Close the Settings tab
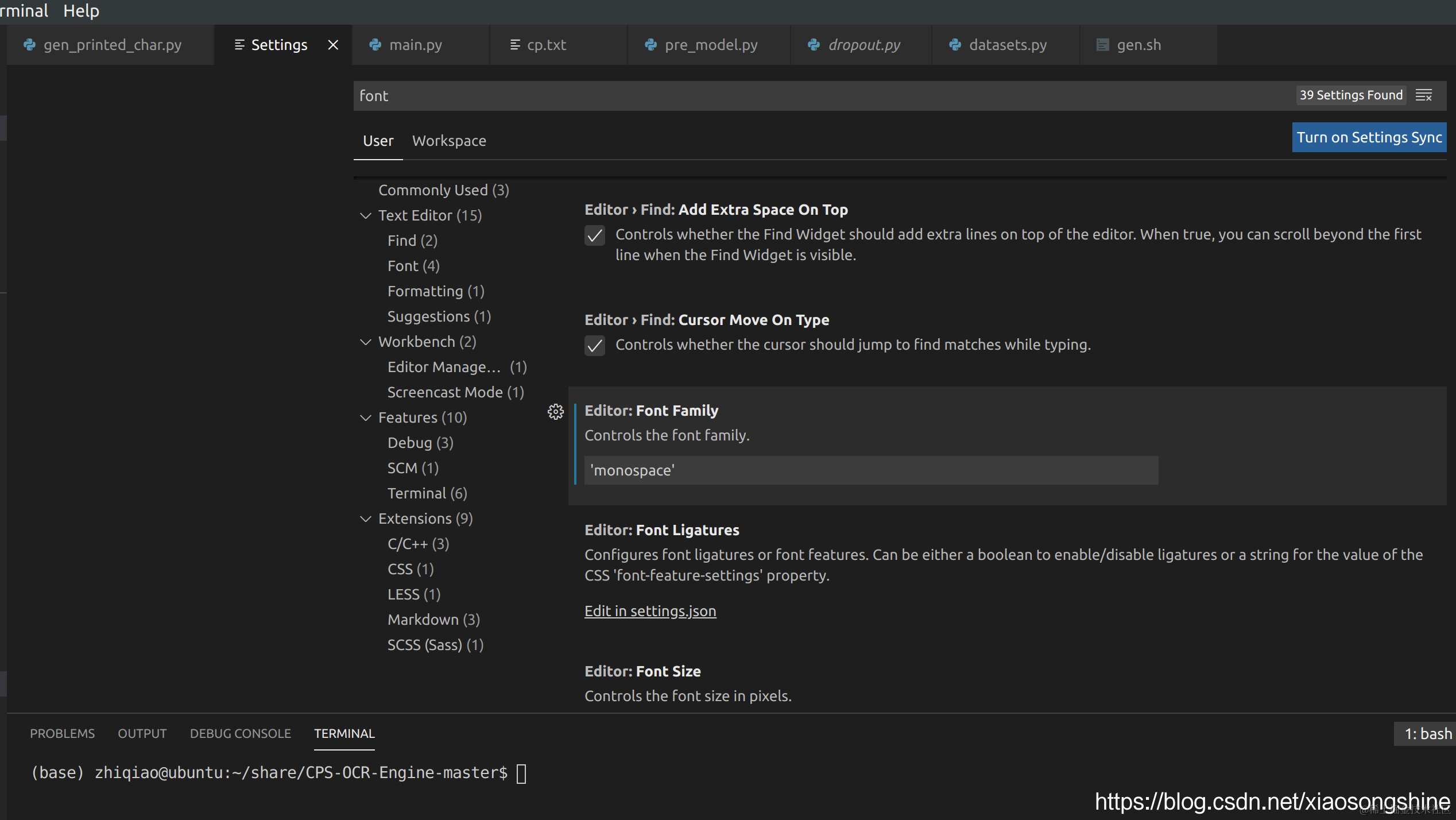This screenshot has height=820, width=1456. [333, 45]
